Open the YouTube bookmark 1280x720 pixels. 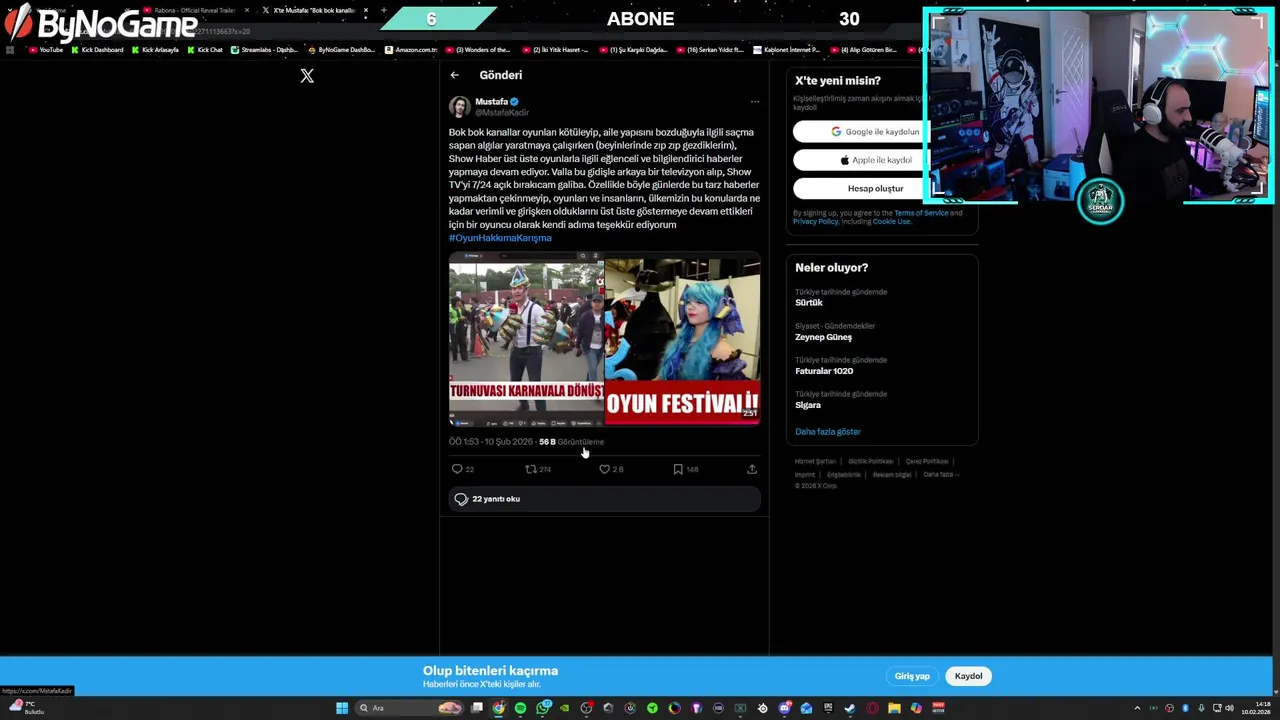pyautogui.click(x=46, y=49)
